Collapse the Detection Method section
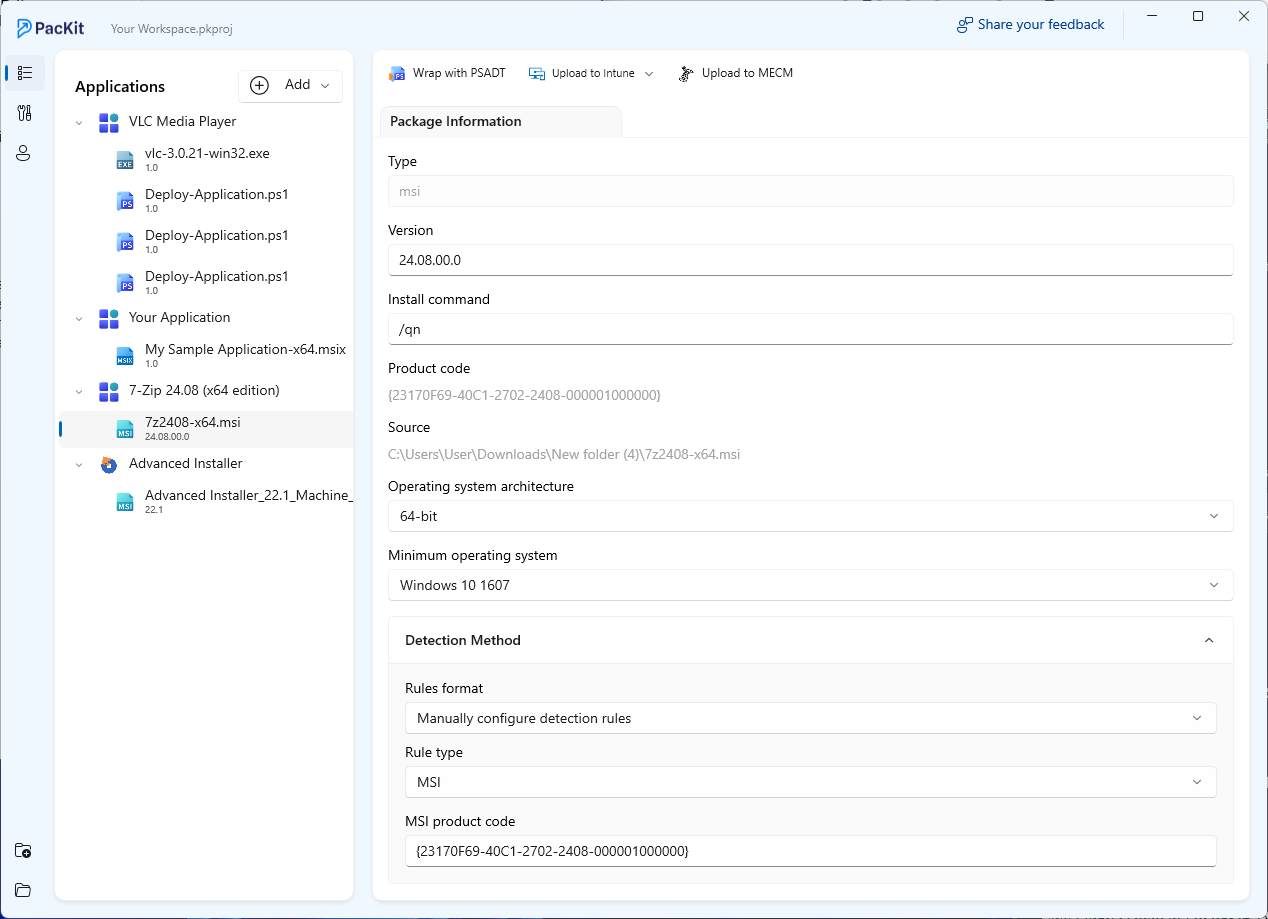1268x919 pixels. pyautogui.click(x=1209, y=640)
